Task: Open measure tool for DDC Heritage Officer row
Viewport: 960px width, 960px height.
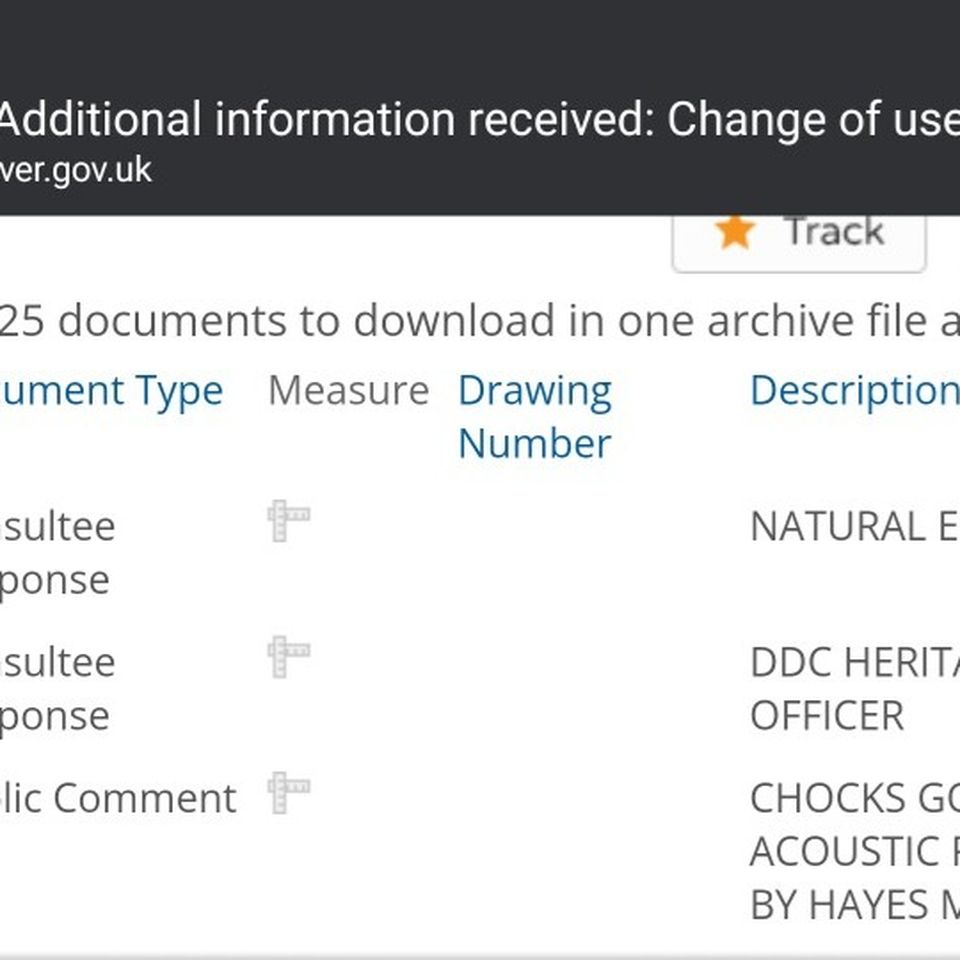Action: pyautogui.click(x=289, y=657)
